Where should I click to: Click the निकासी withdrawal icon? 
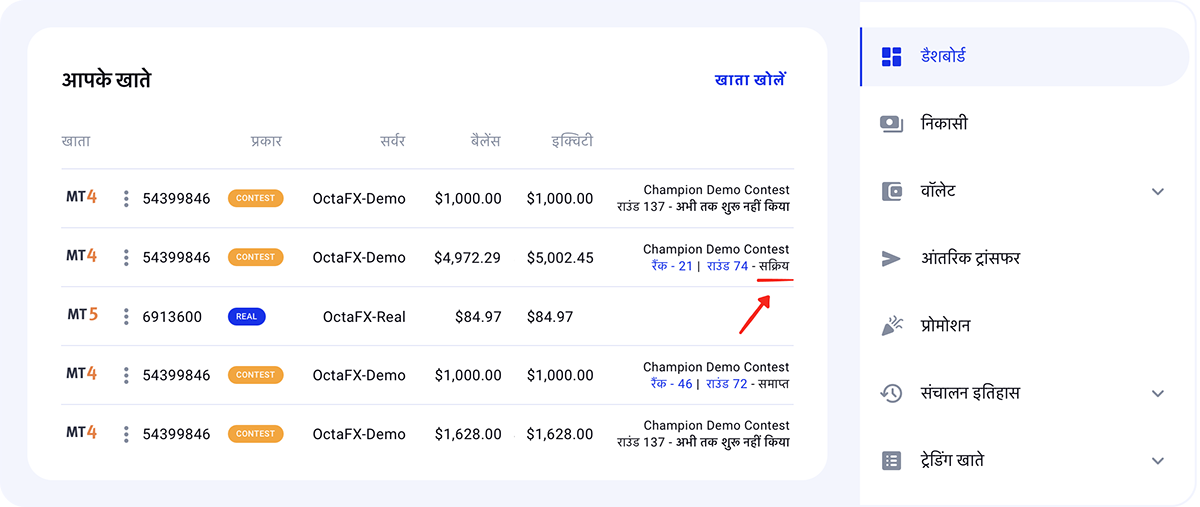pos(891,124)
